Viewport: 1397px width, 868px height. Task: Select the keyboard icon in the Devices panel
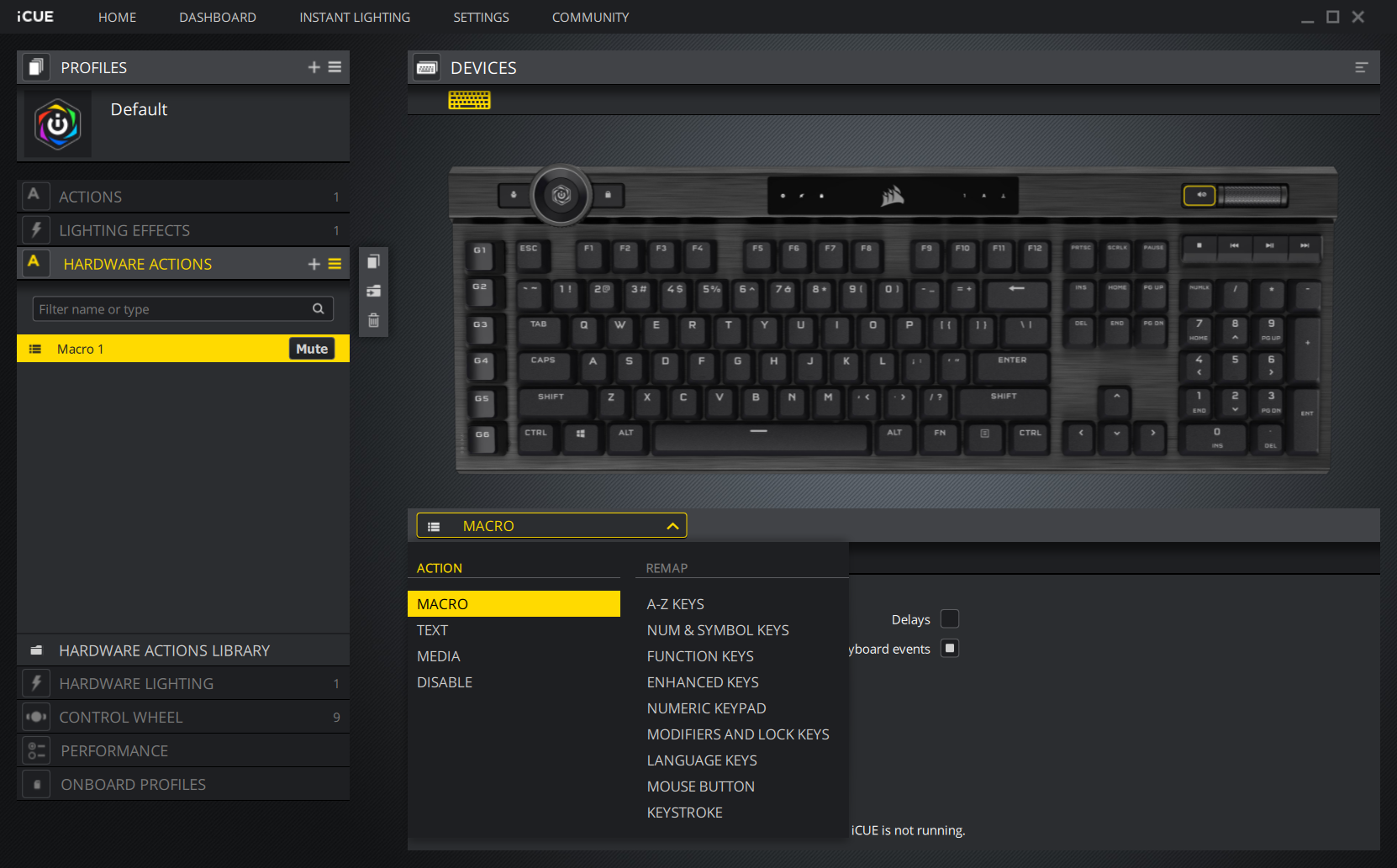469,100
